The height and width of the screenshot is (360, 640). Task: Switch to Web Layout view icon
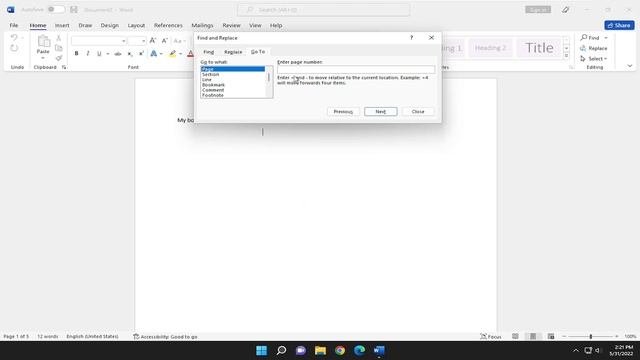coord(551,336)
